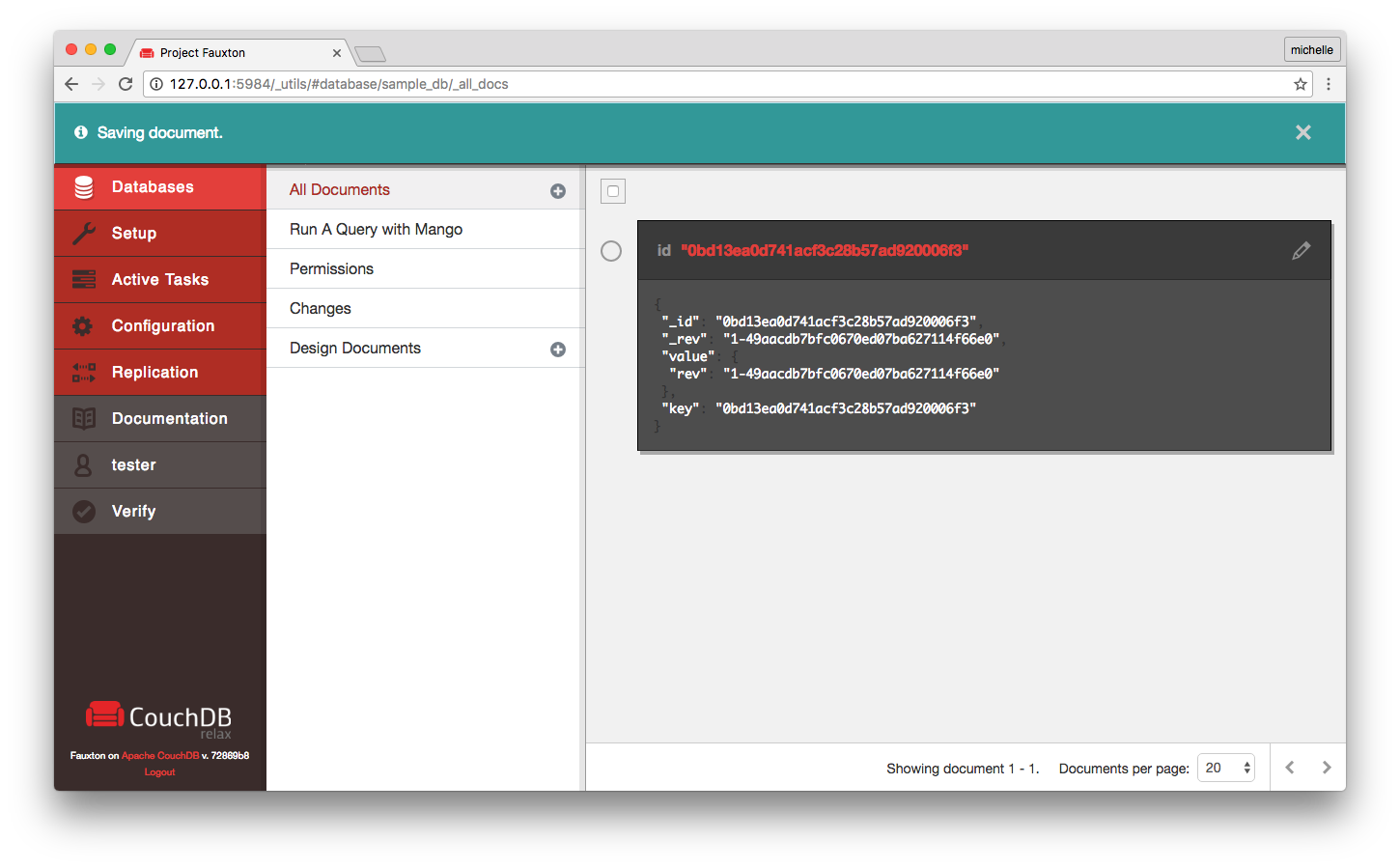Open the Replication section
The width and height of the screenshot is (1400, 868).
[160, 373]
